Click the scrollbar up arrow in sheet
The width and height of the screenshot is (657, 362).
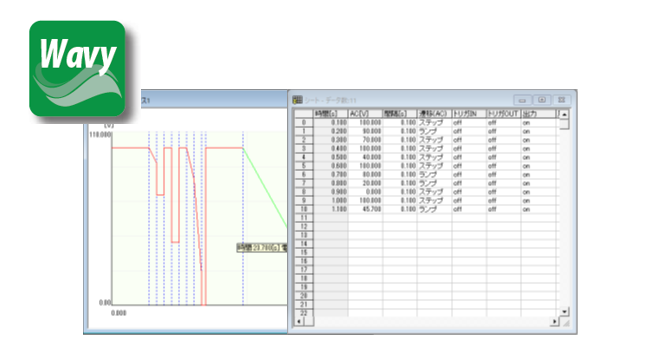(564, 114)
